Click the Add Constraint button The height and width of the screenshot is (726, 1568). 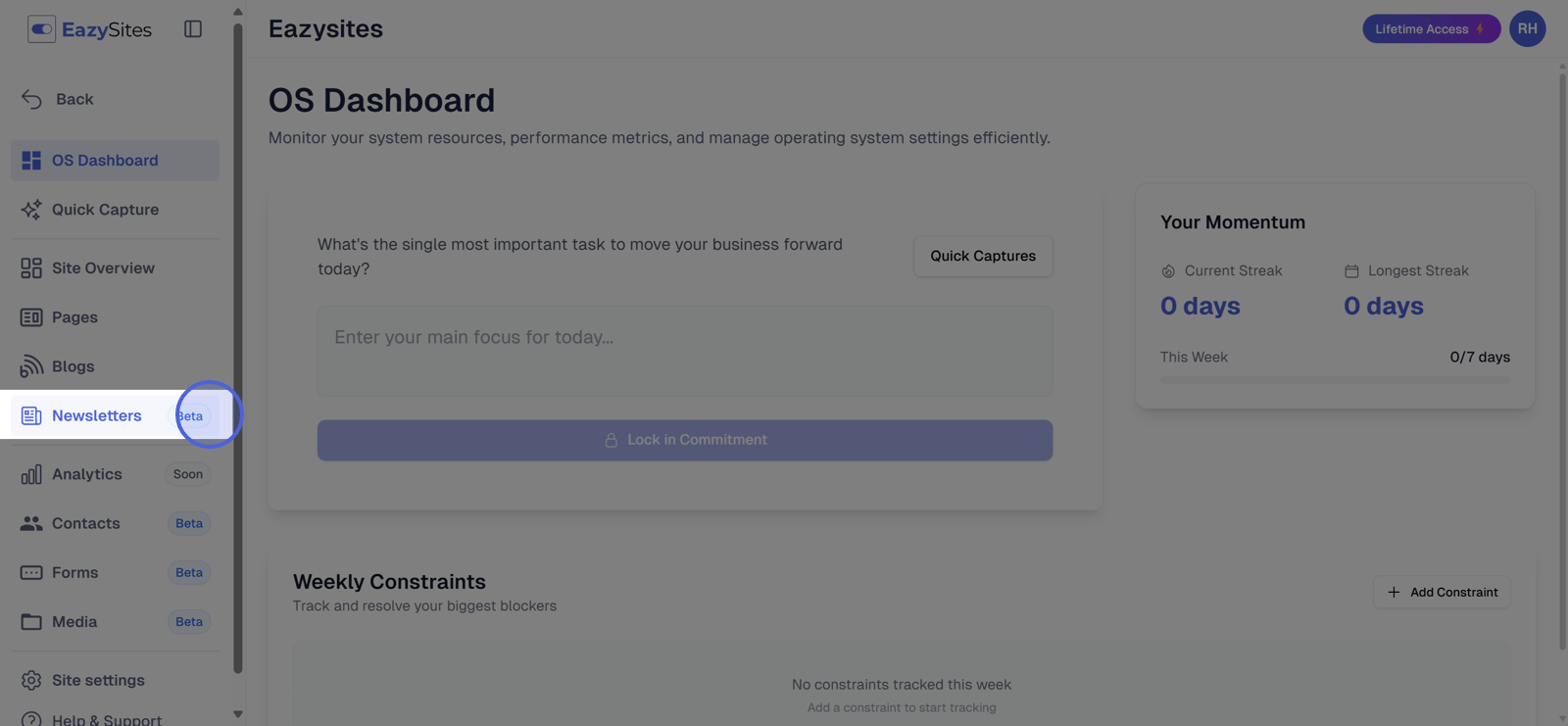pos(1442,592)
